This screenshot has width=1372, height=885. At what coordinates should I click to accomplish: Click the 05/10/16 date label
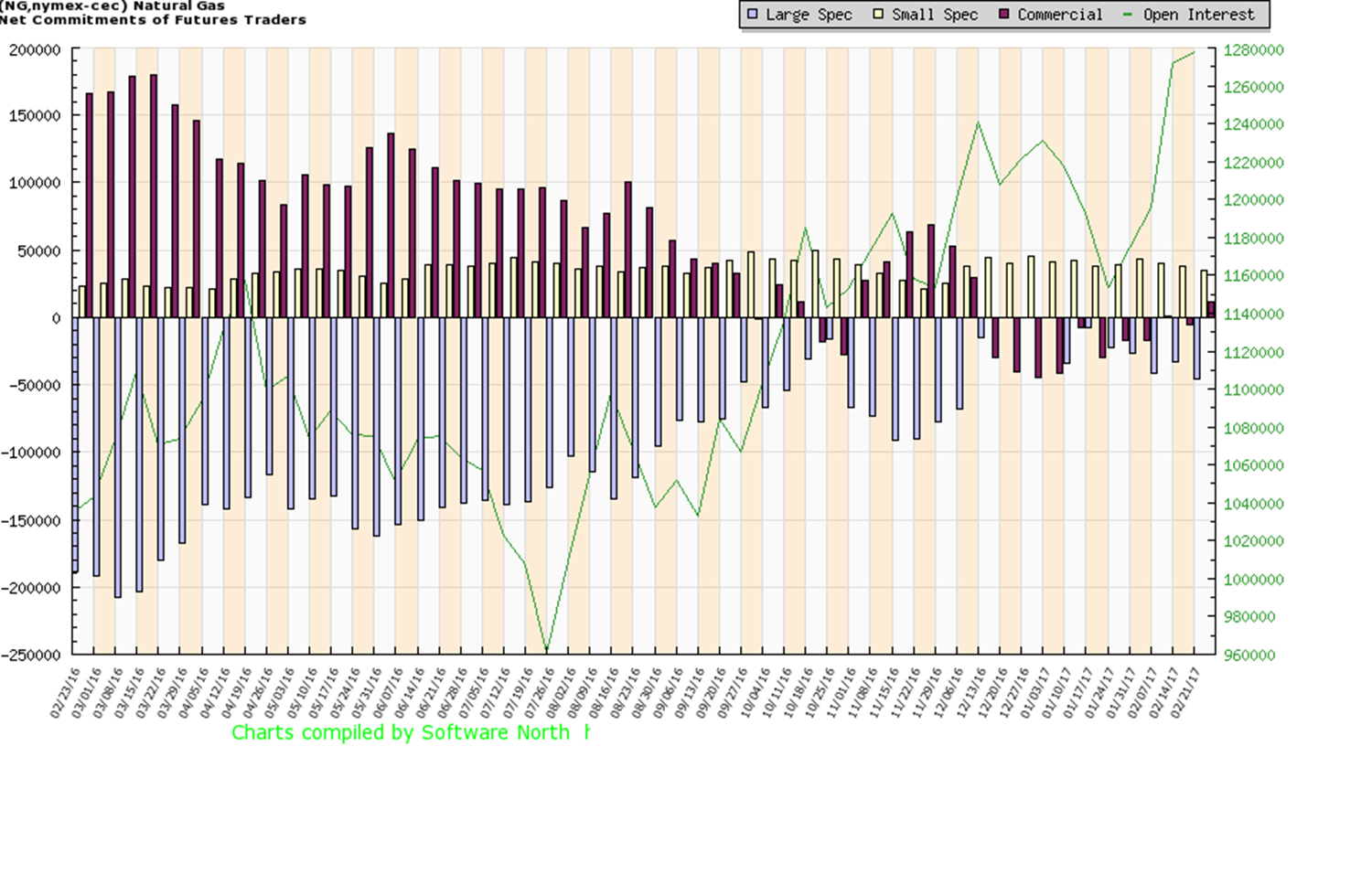(304, 691)
